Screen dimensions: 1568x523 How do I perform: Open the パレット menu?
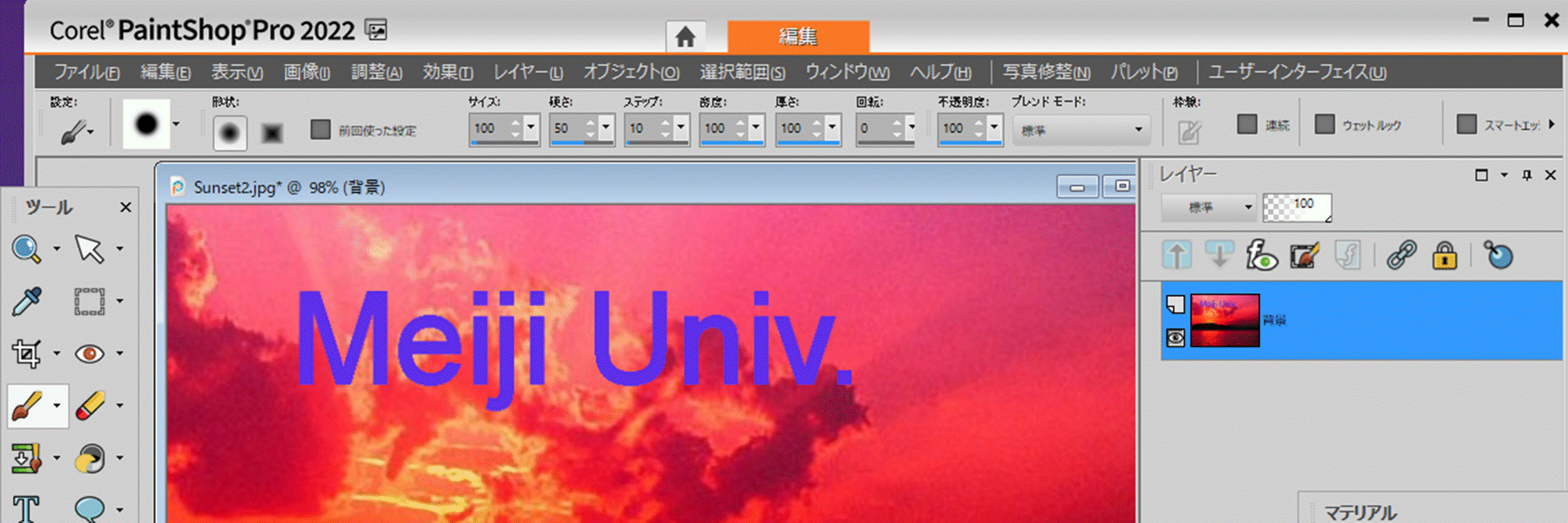click(1144, 72)
